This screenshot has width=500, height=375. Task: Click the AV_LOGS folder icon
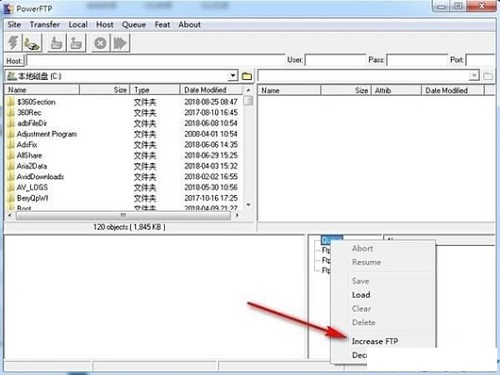click(11, 187)
